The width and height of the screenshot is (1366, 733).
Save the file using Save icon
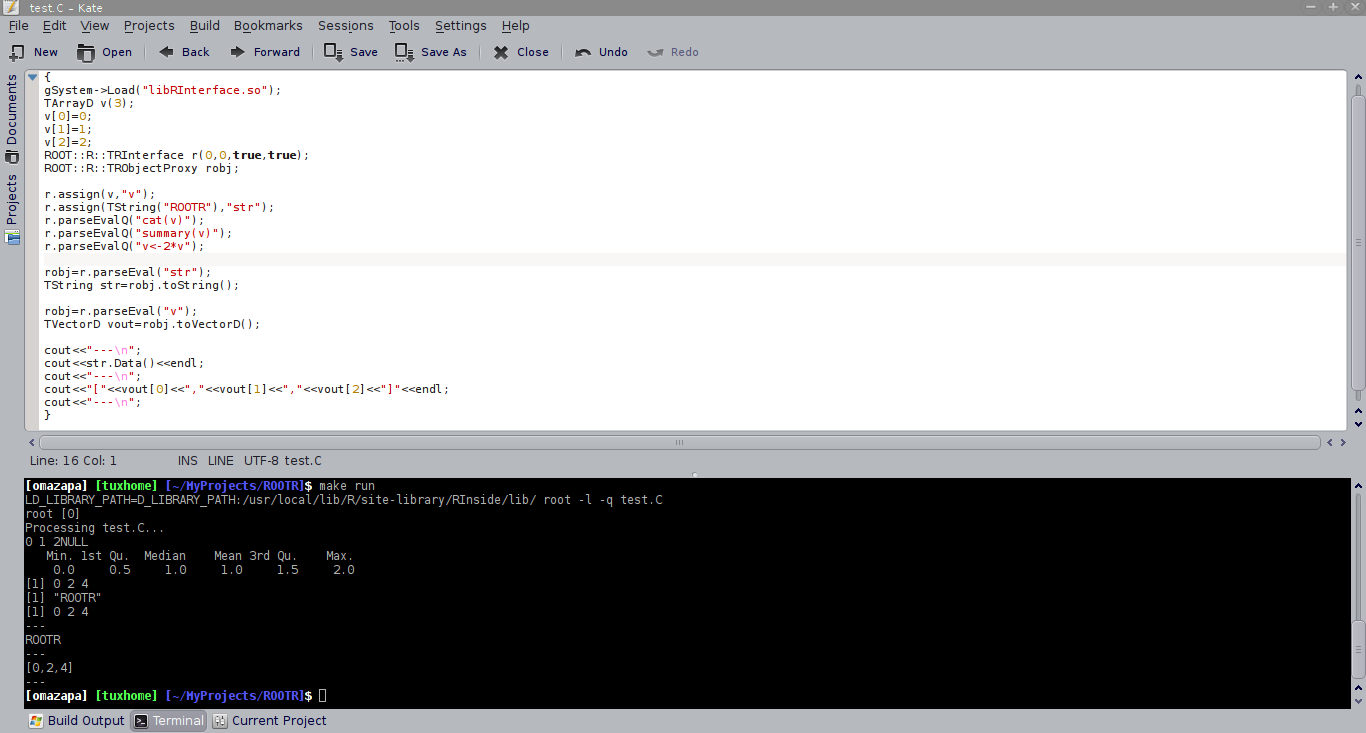coord(334,52)
